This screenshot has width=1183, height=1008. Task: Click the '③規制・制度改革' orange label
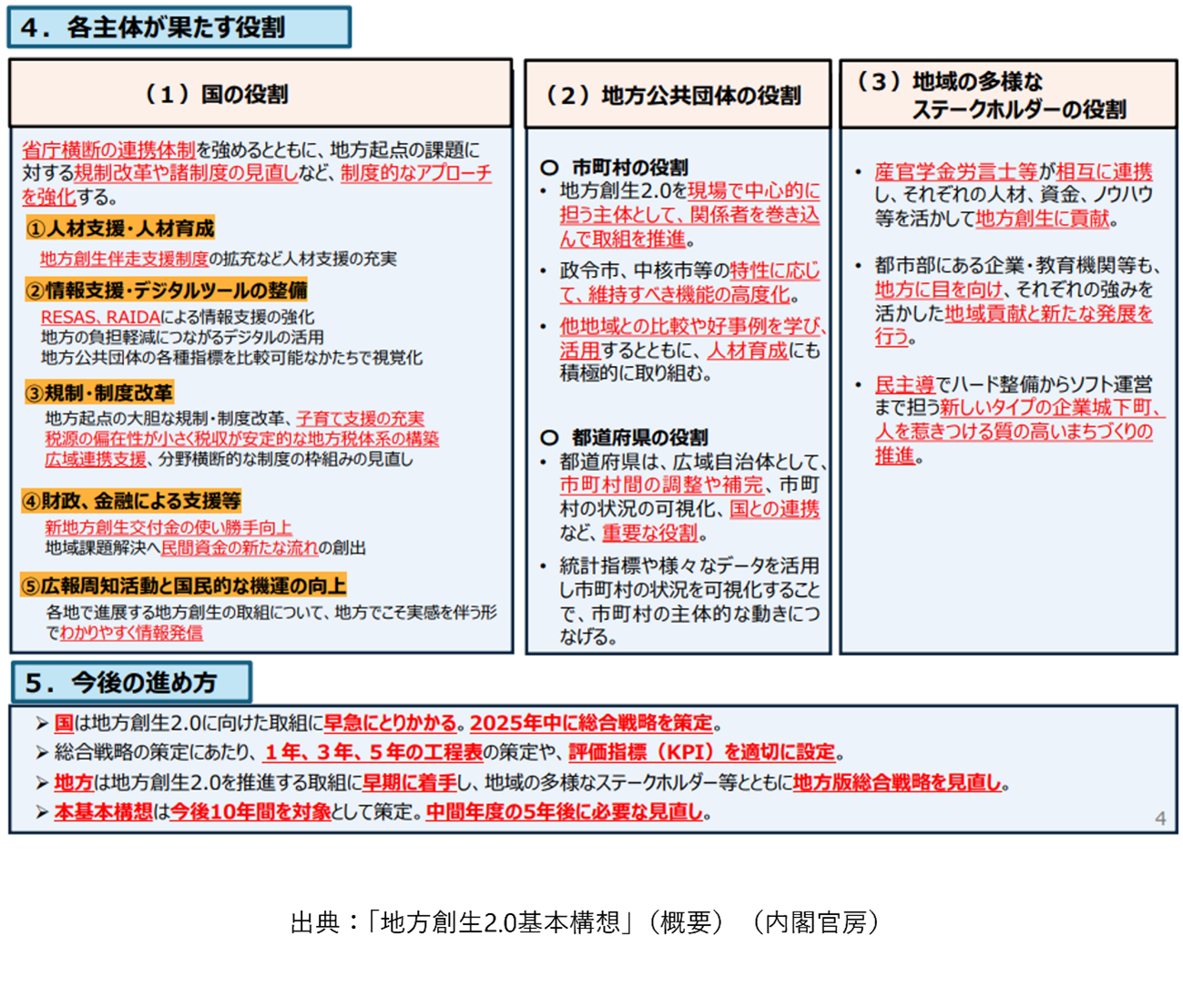coord(99,393)
